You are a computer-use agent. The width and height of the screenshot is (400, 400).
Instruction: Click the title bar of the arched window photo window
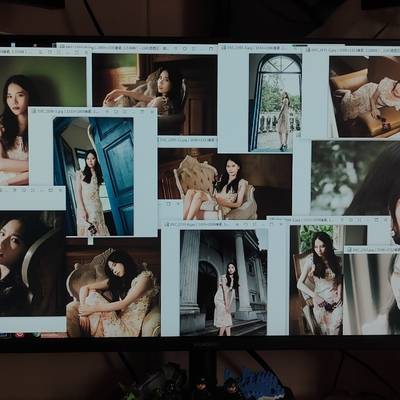tap(261, 48)
